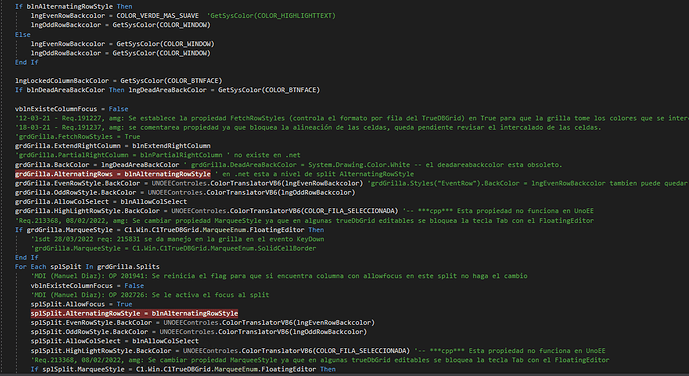Image resolution: width=689 pixels, height=376 pixels.
Task: Click the If blnAlternatingRowStyle Then line at top
Action: pos(73,6)
